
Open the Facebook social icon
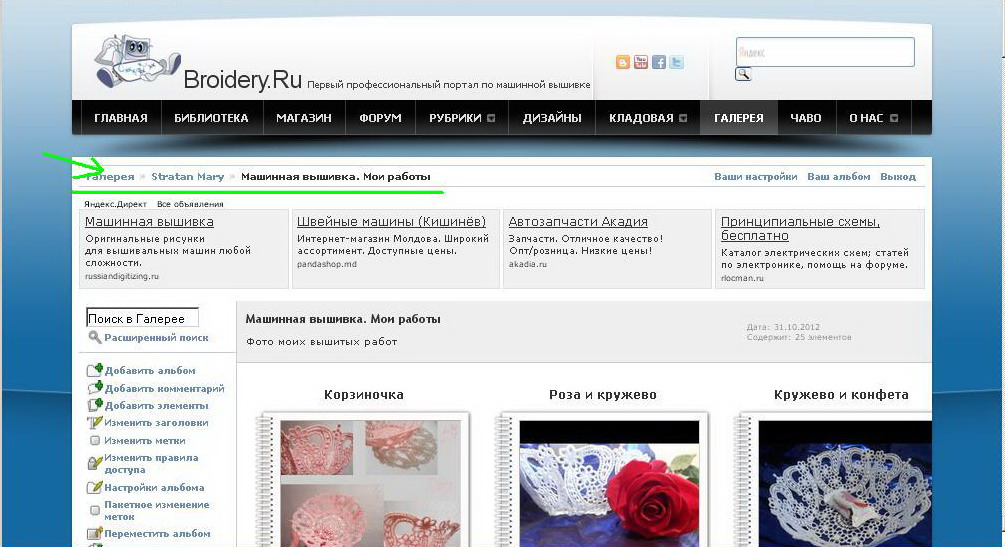pos(658,62)
